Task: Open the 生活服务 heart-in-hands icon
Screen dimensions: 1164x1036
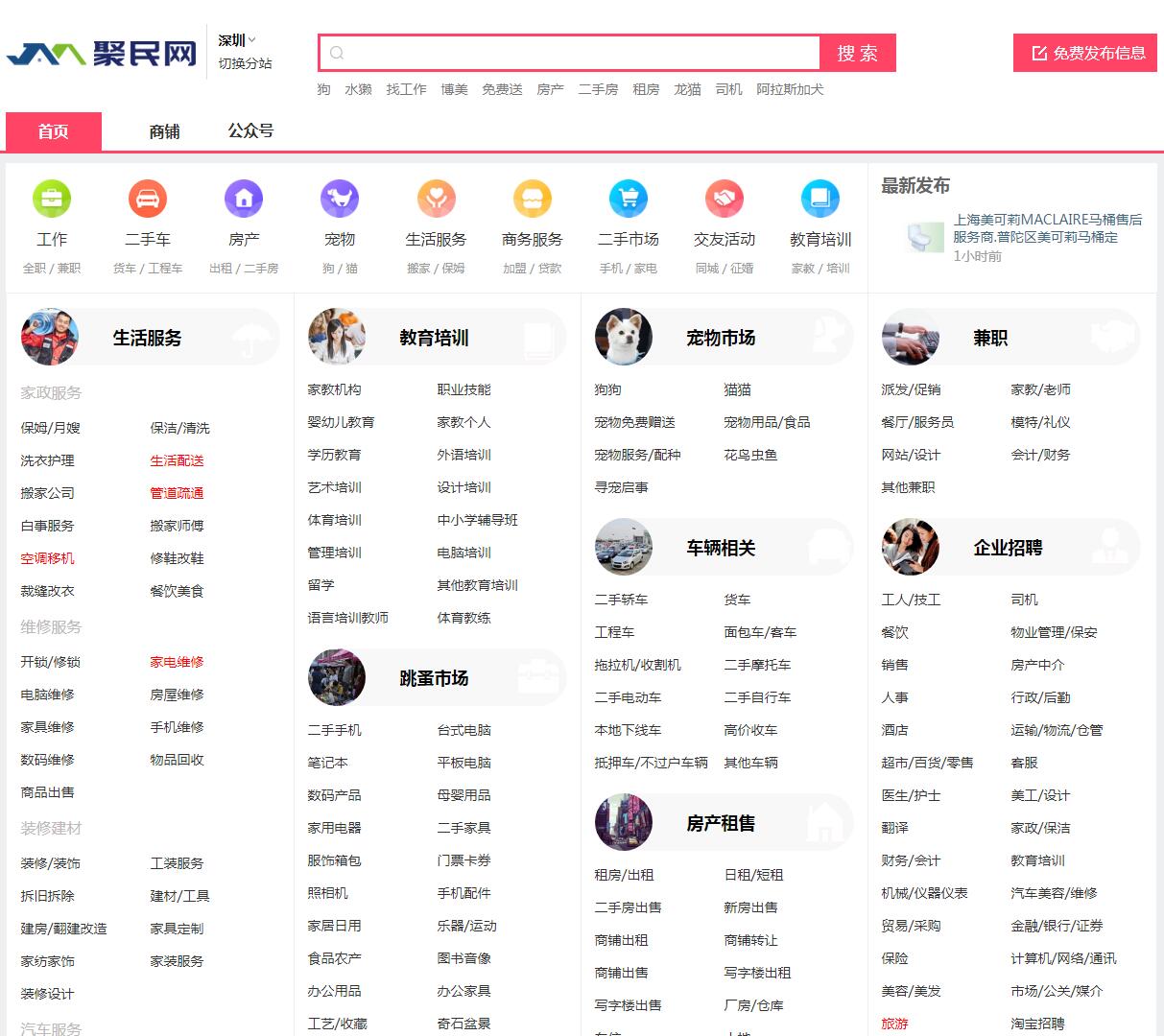Action: (x=436, y=199)
